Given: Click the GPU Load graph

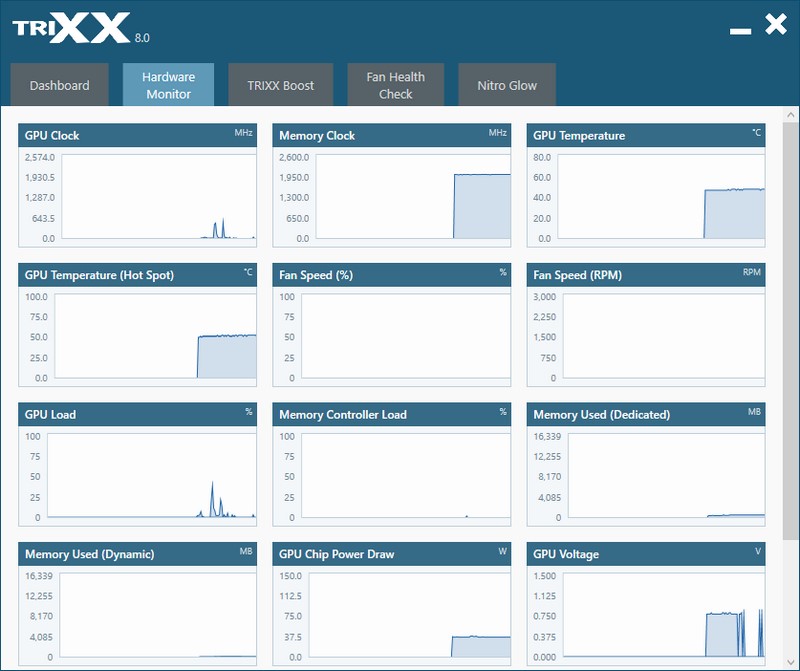Looking at the screenshot, I should 152,476.
